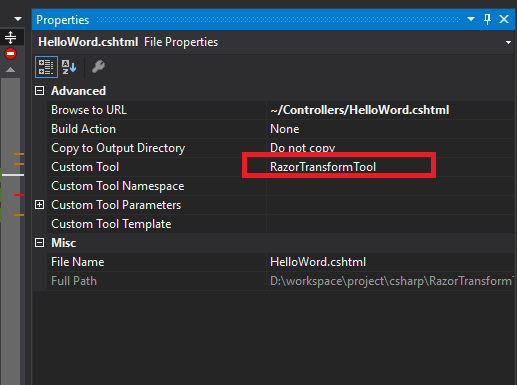Click the Build Action value None

(x=285, y=129)
